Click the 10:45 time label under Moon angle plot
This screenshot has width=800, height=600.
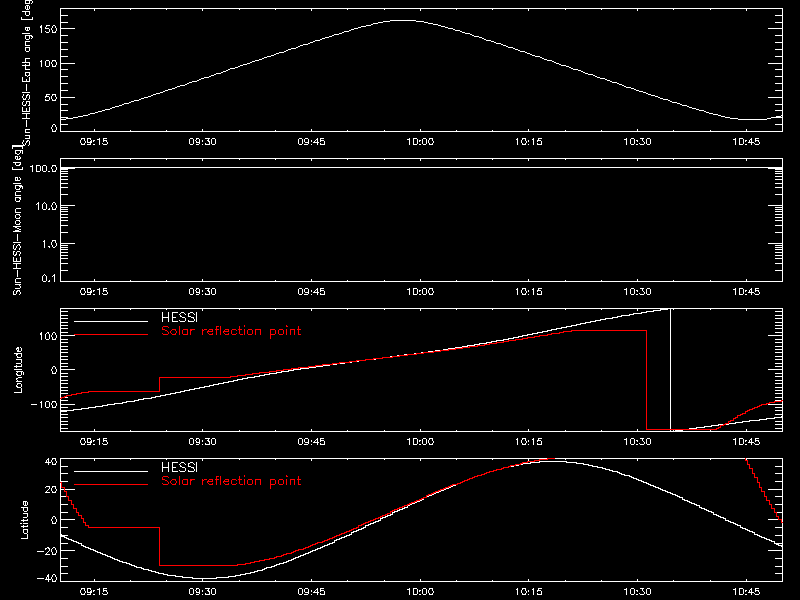coord(746,292)
